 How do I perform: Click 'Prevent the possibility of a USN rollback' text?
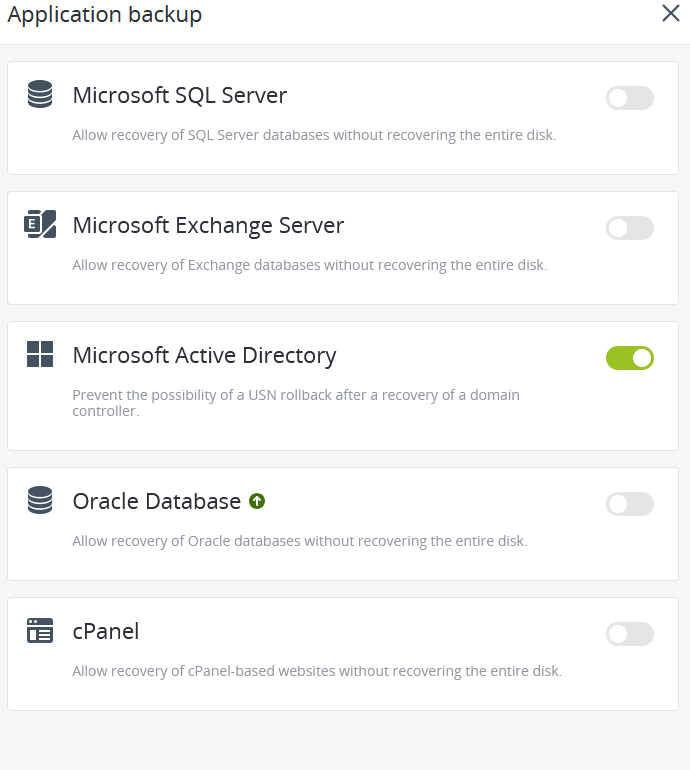[296, 403]
